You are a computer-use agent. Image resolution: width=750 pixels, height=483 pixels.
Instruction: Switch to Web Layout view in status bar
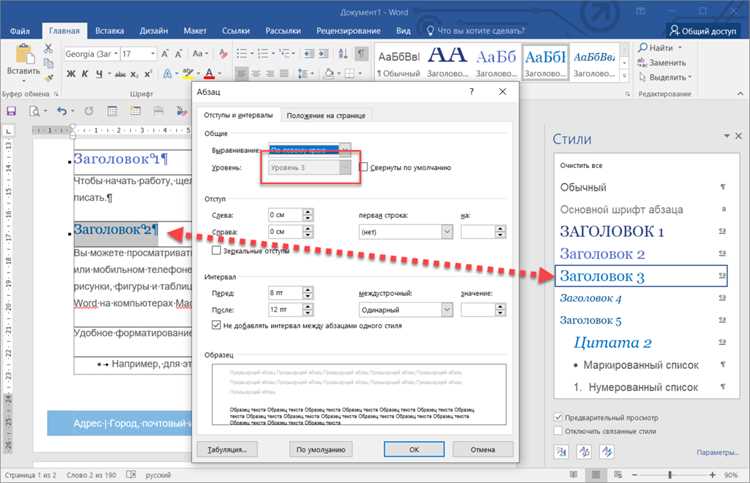618,474
